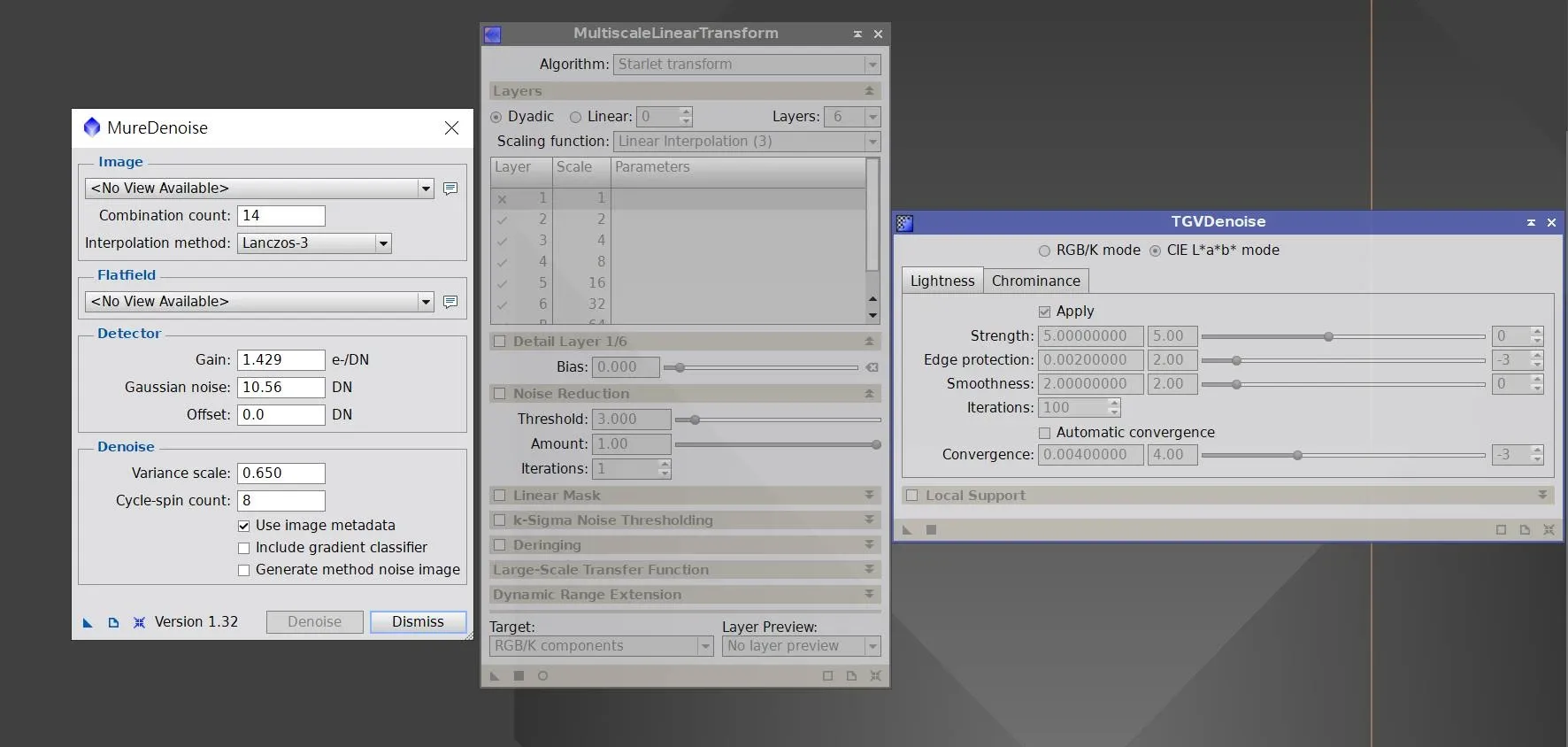
Task: Shade the MultiscaleLinearTransform window
Action: pyautogui.click(x=857, y=34)
